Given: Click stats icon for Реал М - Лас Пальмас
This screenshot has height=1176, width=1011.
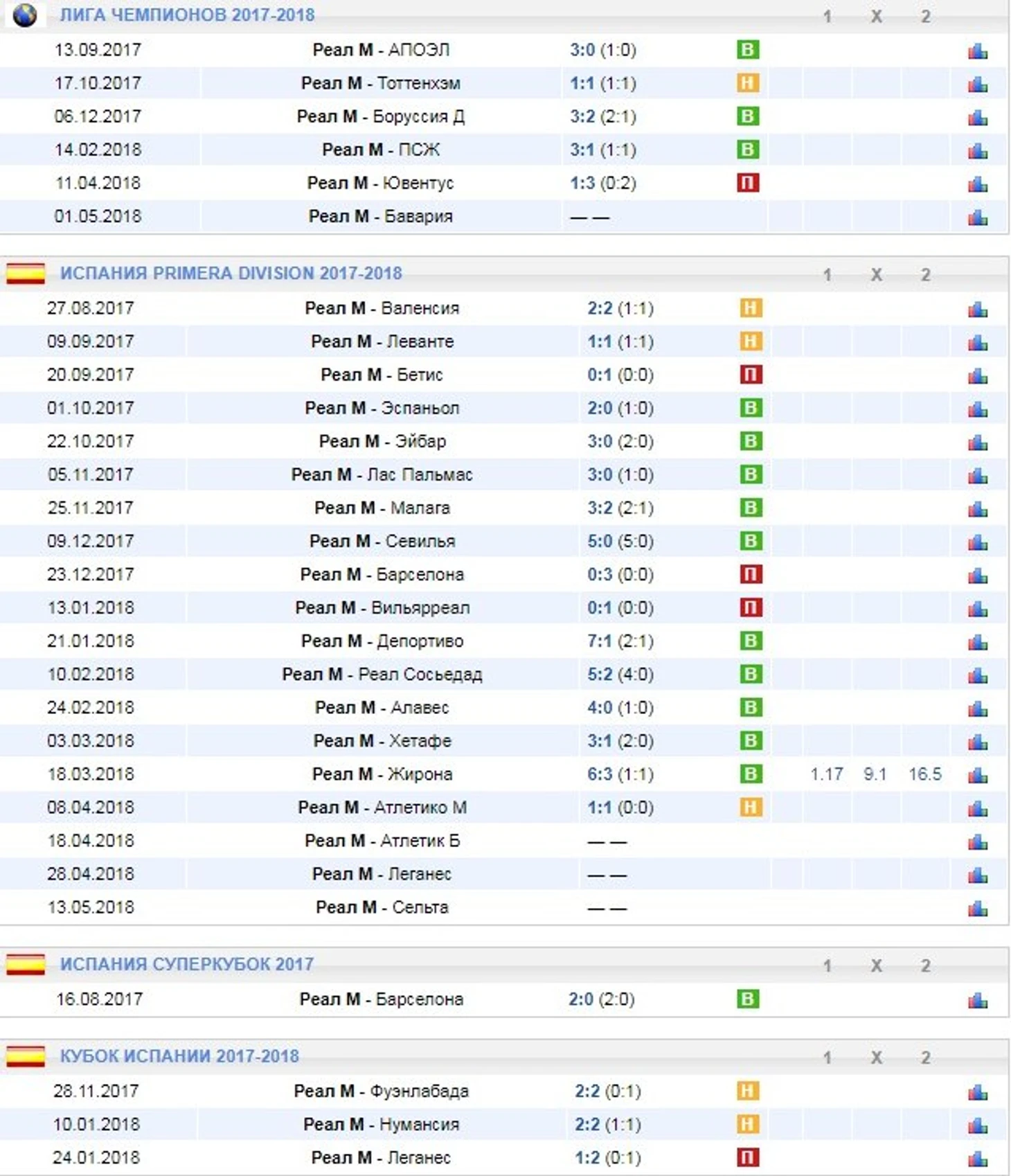Looking at the screenshot, I should (978, 475).
